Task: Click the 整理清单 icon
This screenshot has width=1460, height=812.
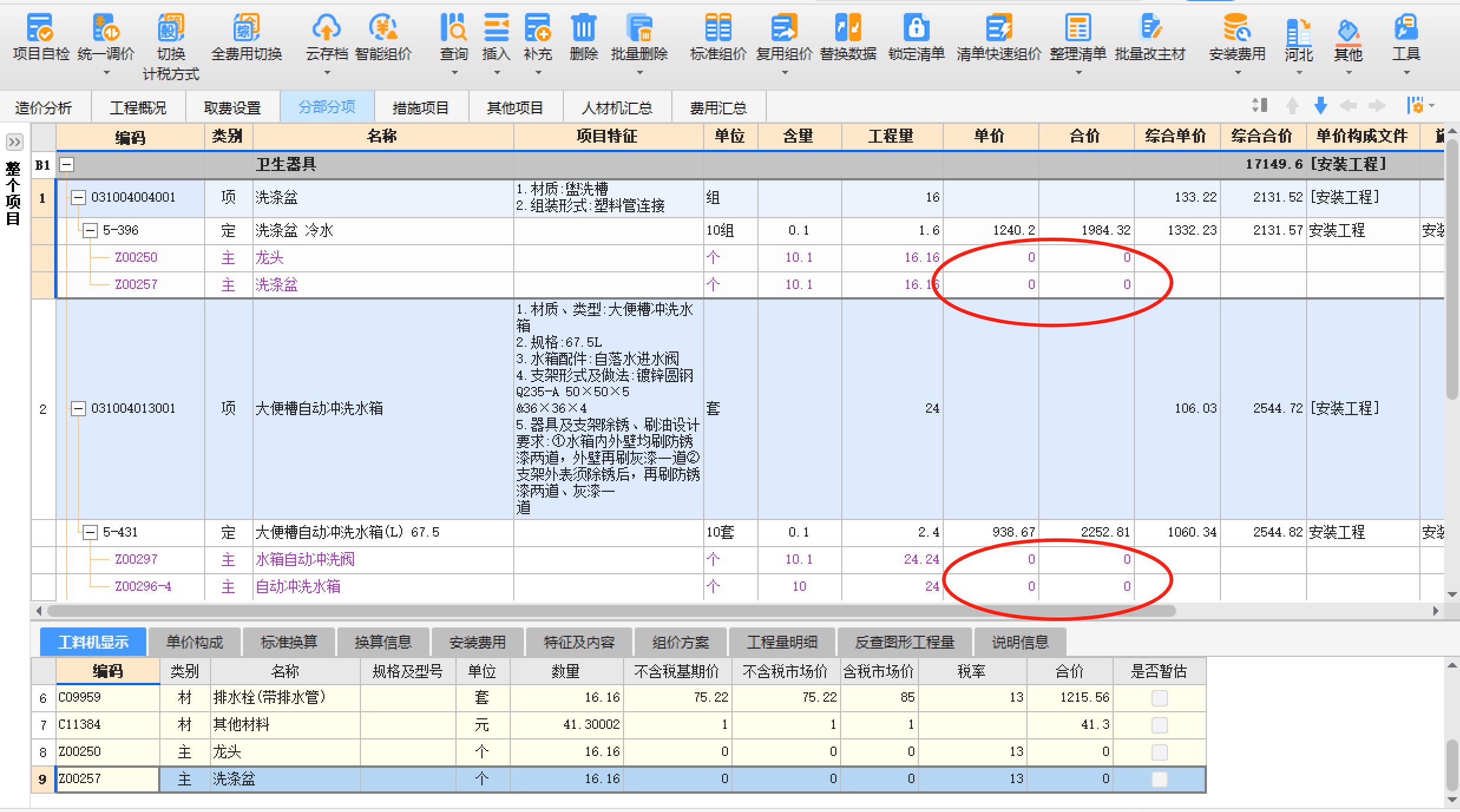Action: tap(1078, 28)
